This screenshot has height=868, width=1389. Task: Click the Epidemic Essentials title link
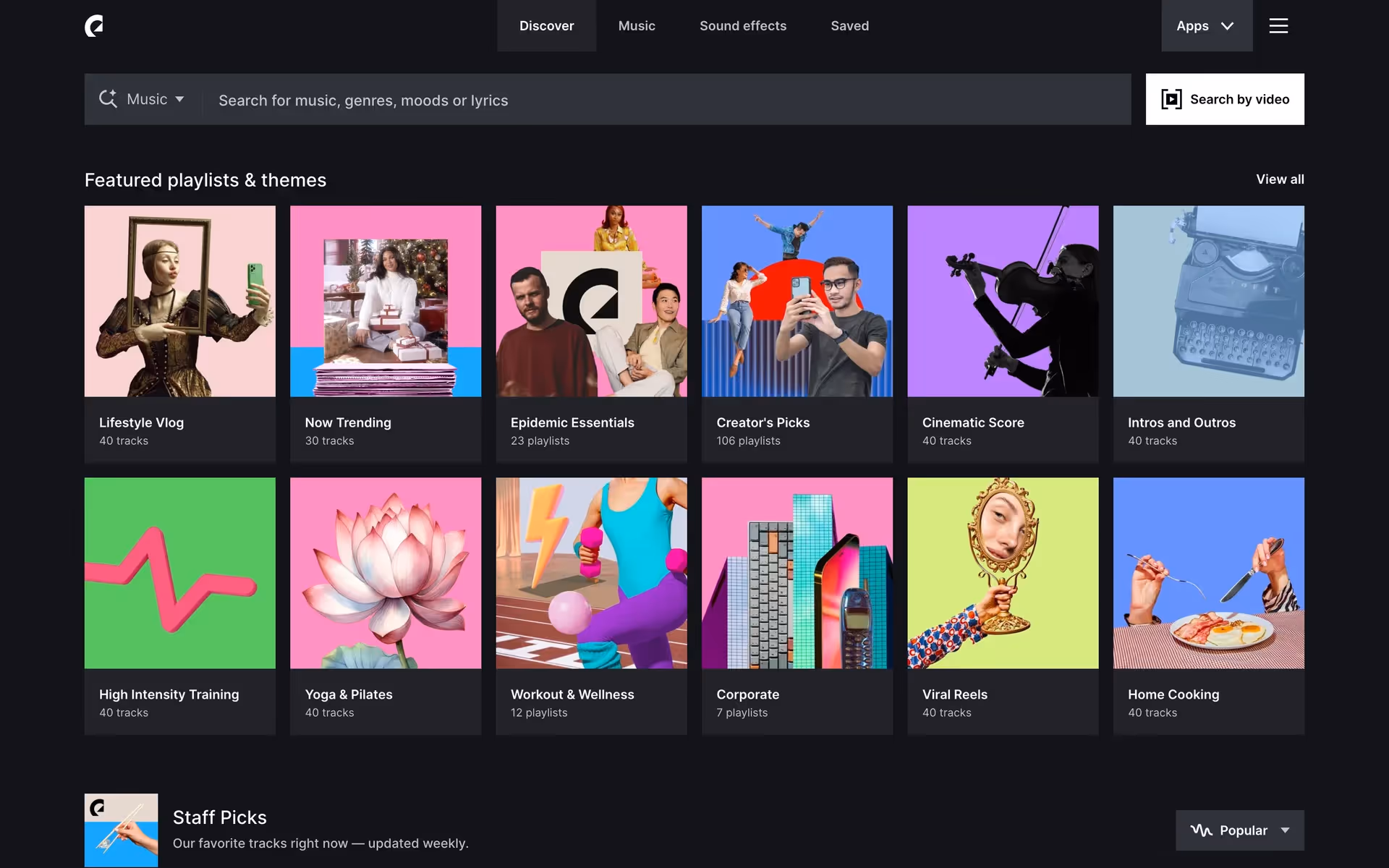(572, 422)
